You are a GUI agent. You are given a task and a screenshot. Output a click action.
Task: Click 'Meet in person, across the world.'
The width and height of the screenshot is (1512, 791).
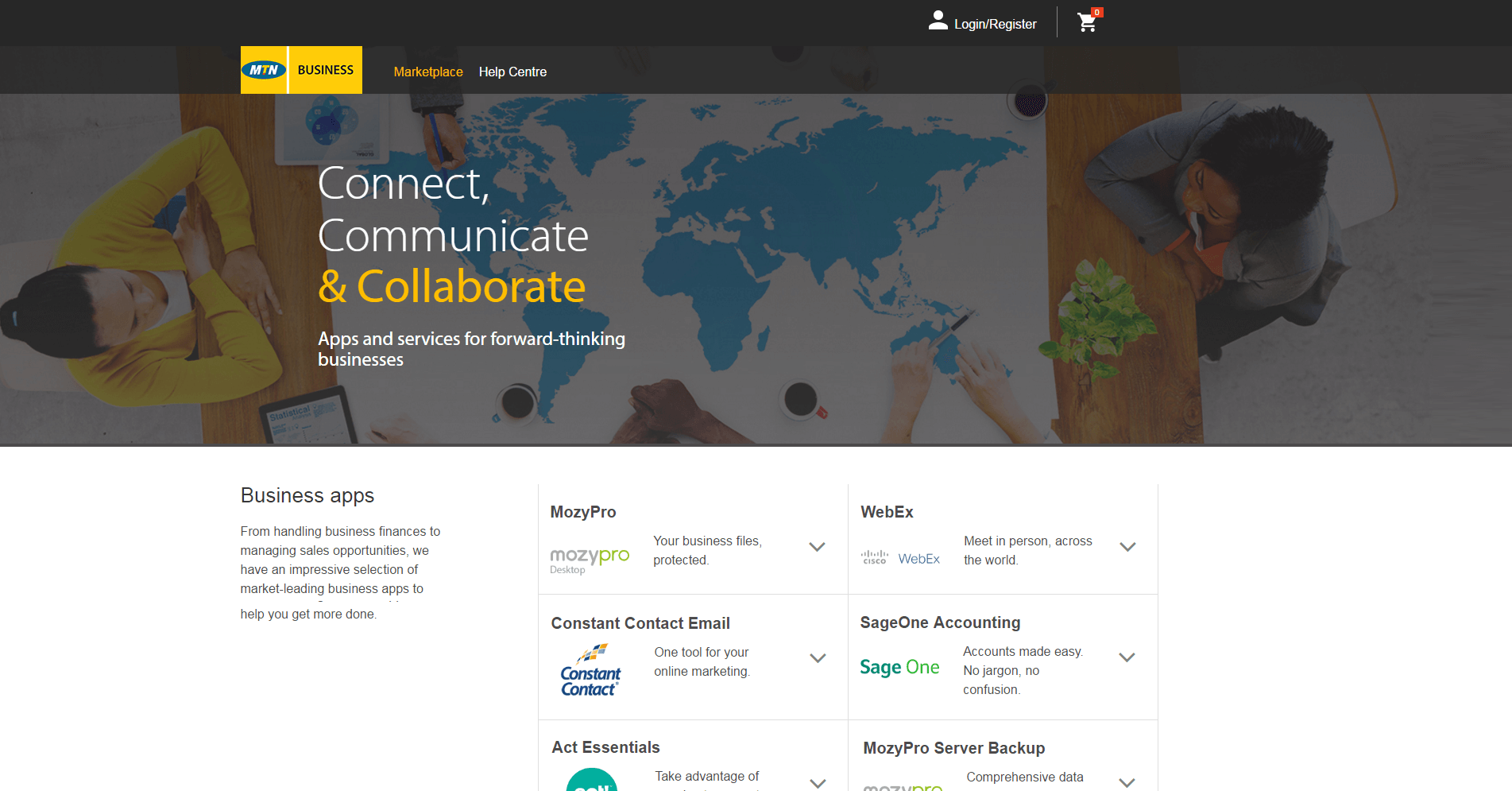(1027, 550)
